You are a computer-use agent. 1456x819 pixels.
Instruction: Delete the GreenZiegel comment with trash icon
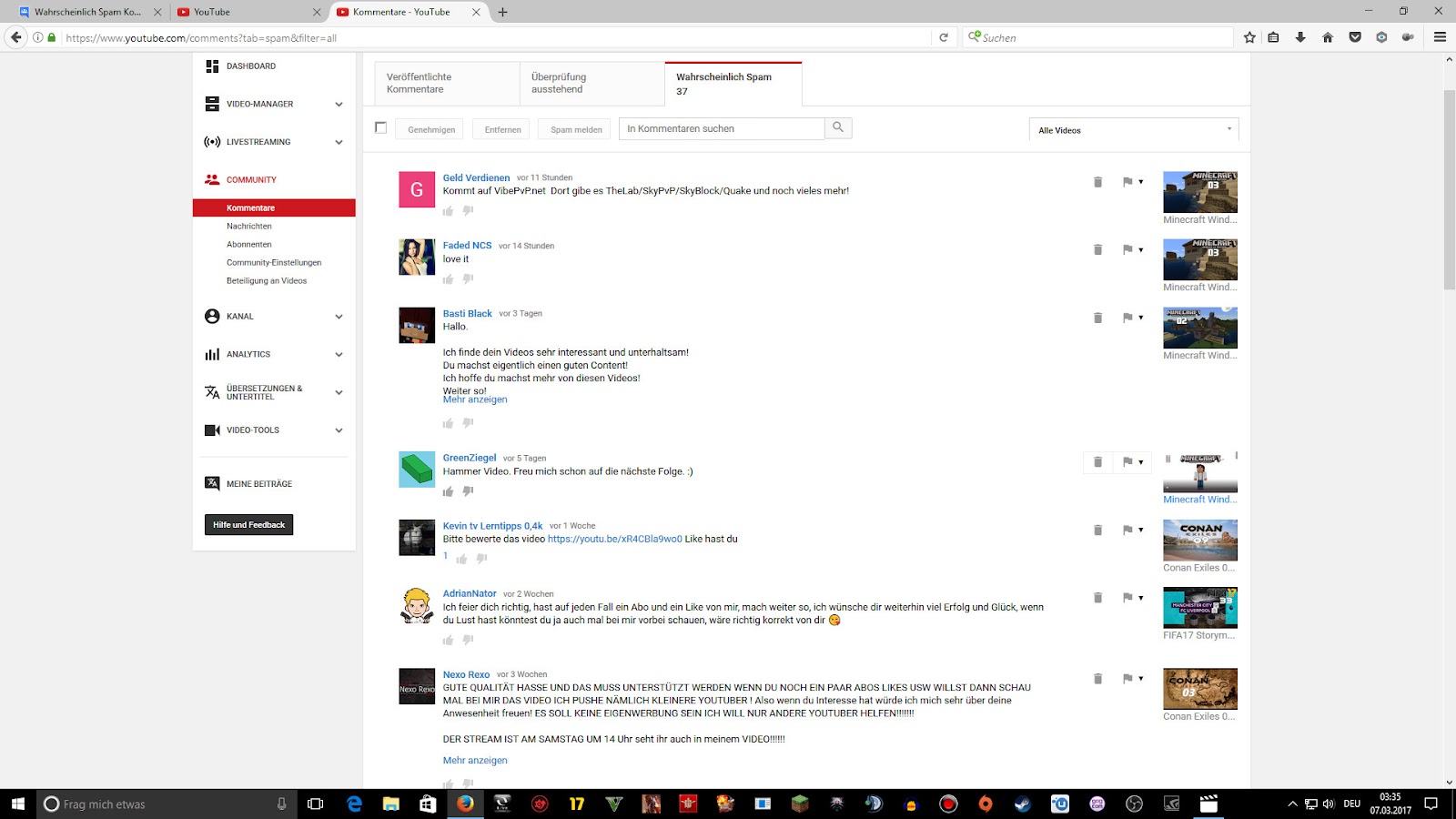pos(1097,462)
